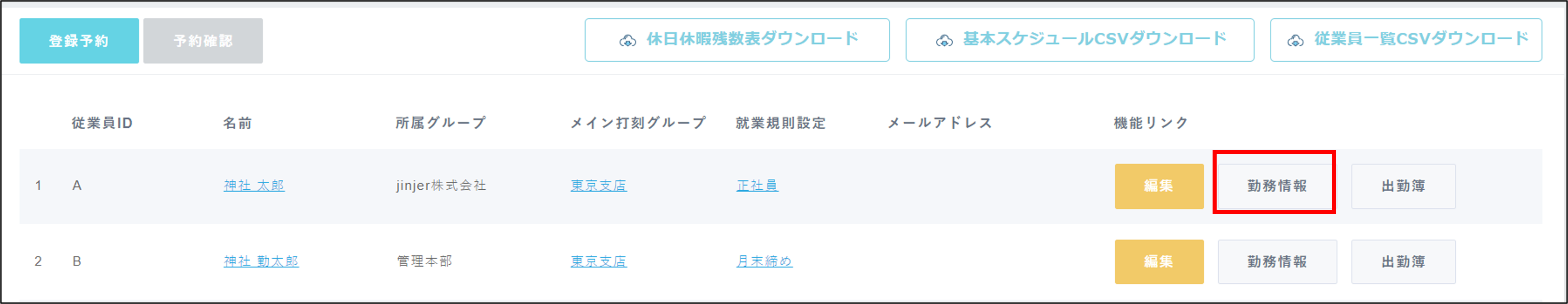Image resolution: width=1568 pixels, height=304 pixels.
Task: Open 東京支店 link for employee B
Action: pos(598,261)
